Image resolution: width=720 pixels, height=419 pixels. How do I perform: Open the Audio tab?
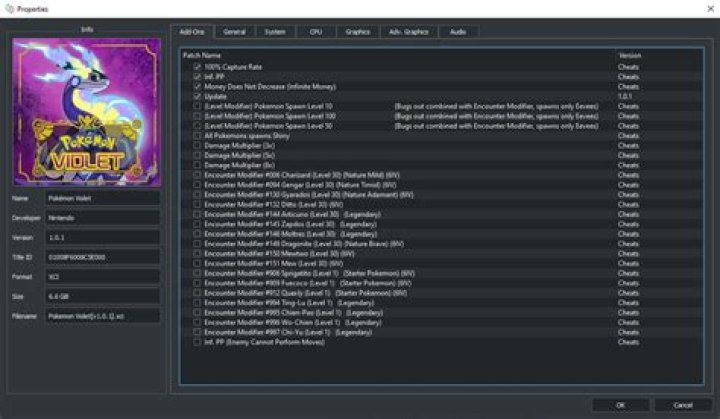click(x=458, y=32)
